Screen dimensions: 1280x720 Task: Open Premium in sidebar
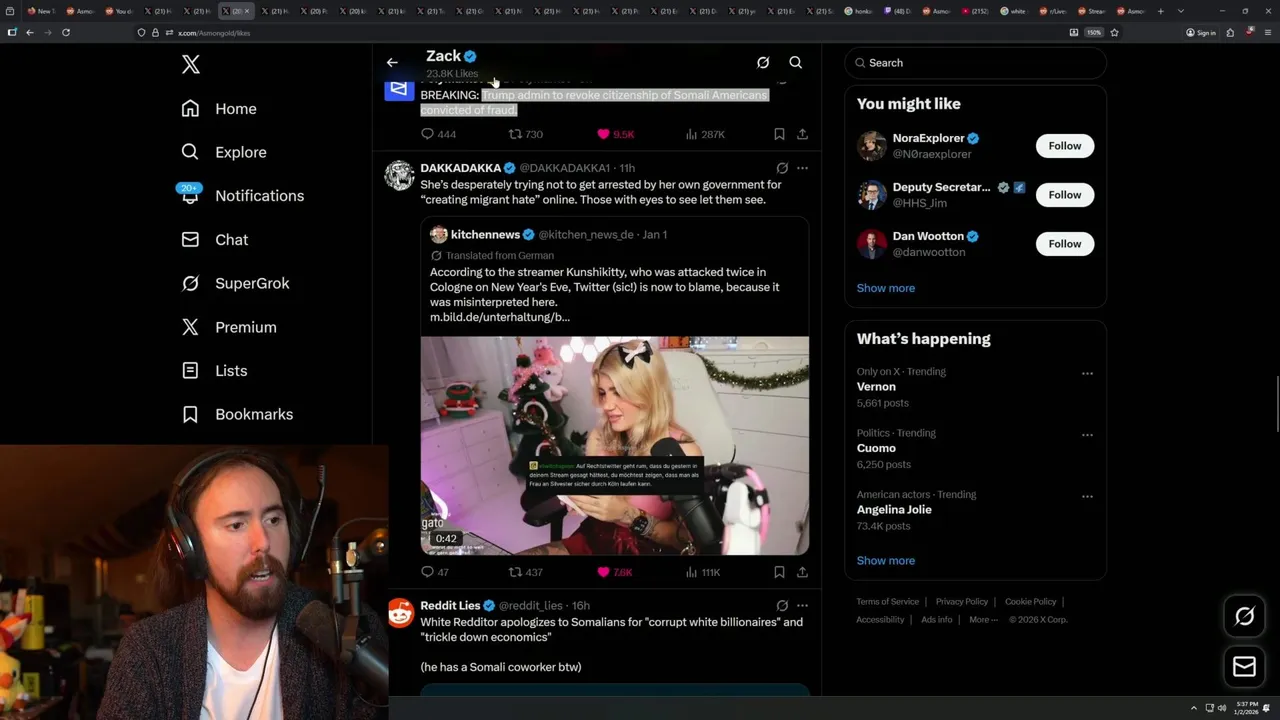click(x=228, y=327)
